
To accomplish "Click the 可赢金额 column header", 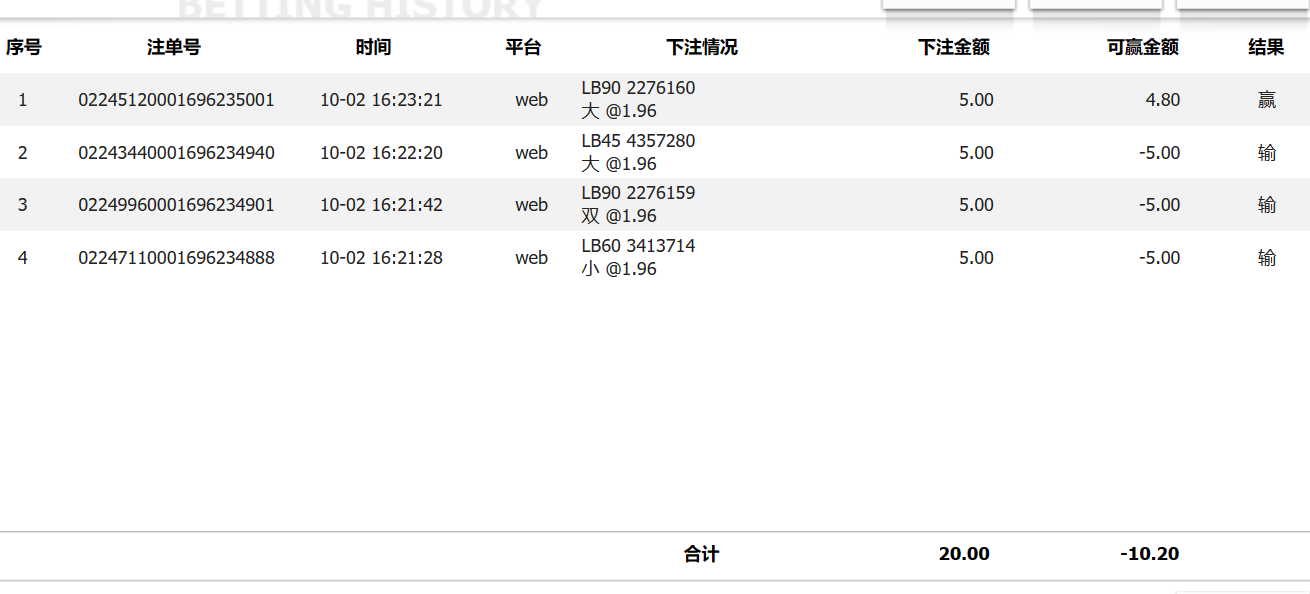I will (1142, 47).
